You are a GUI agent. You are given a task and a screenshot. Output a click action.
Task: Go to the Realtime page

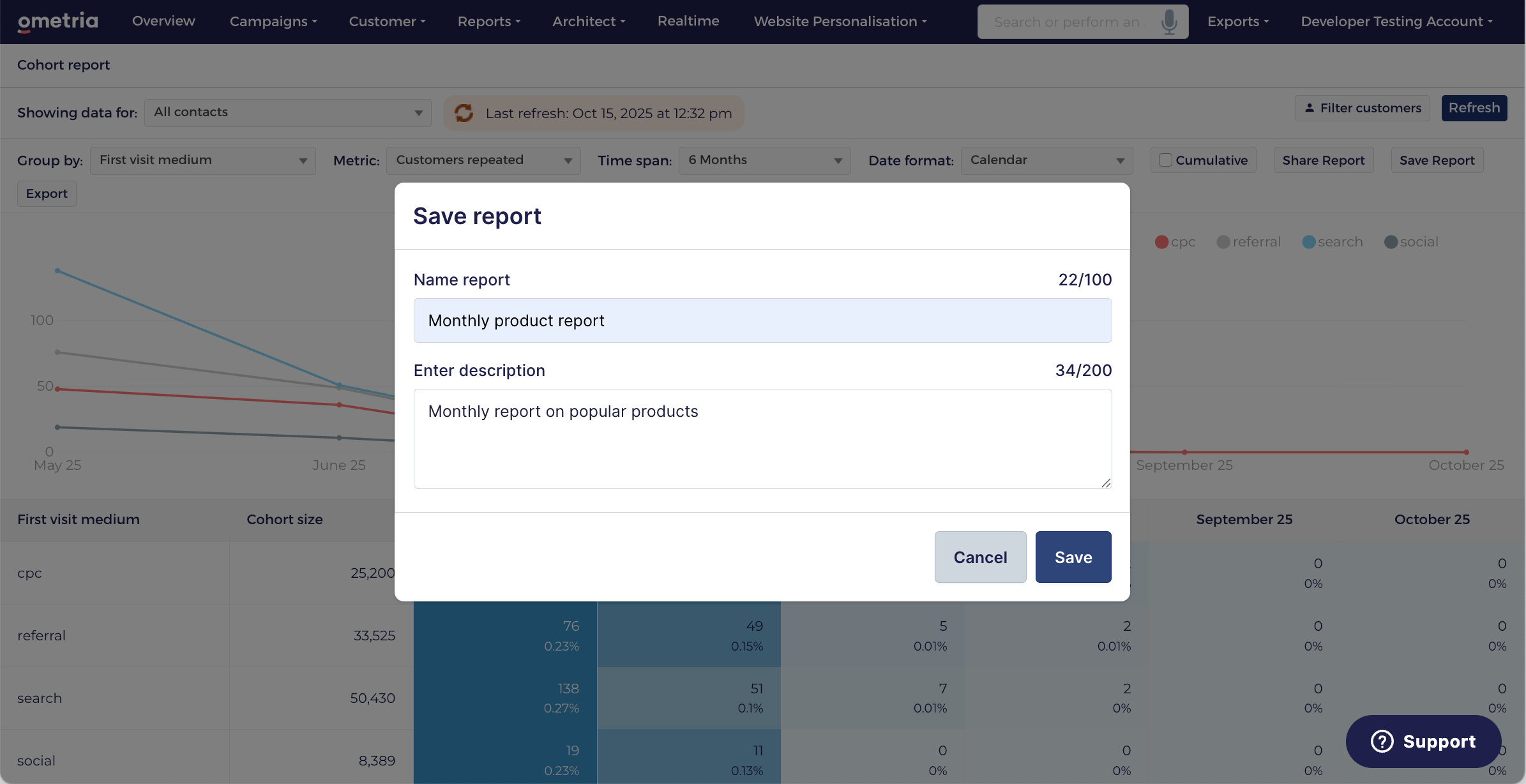pos(688,21)
